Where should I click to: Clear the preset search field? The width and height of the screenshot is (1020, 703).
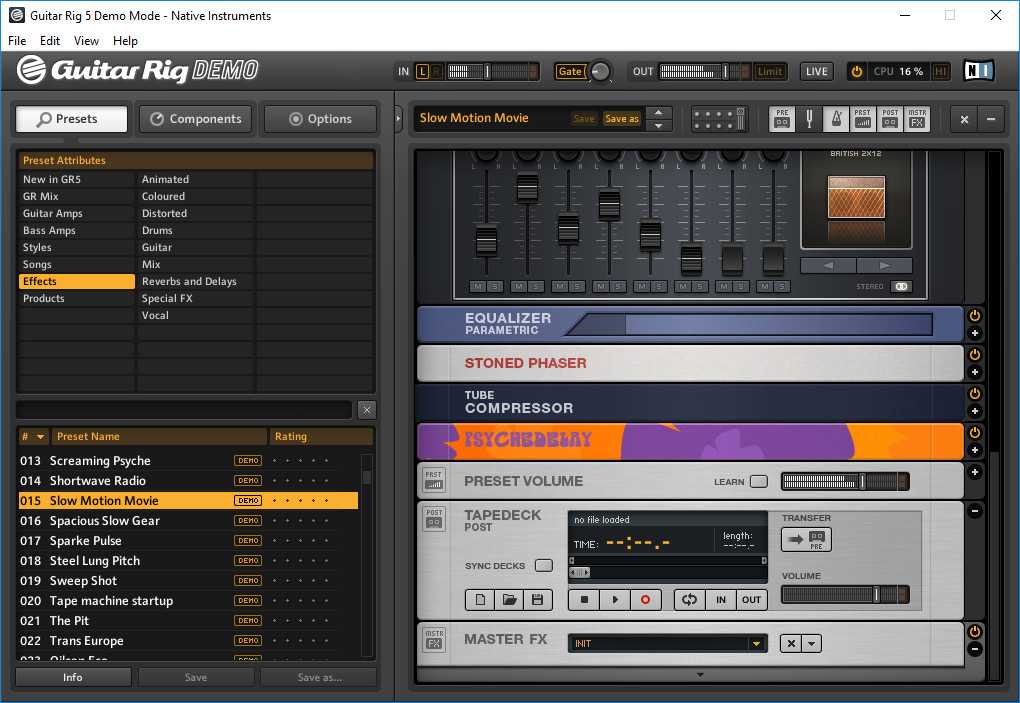[367, 410]
